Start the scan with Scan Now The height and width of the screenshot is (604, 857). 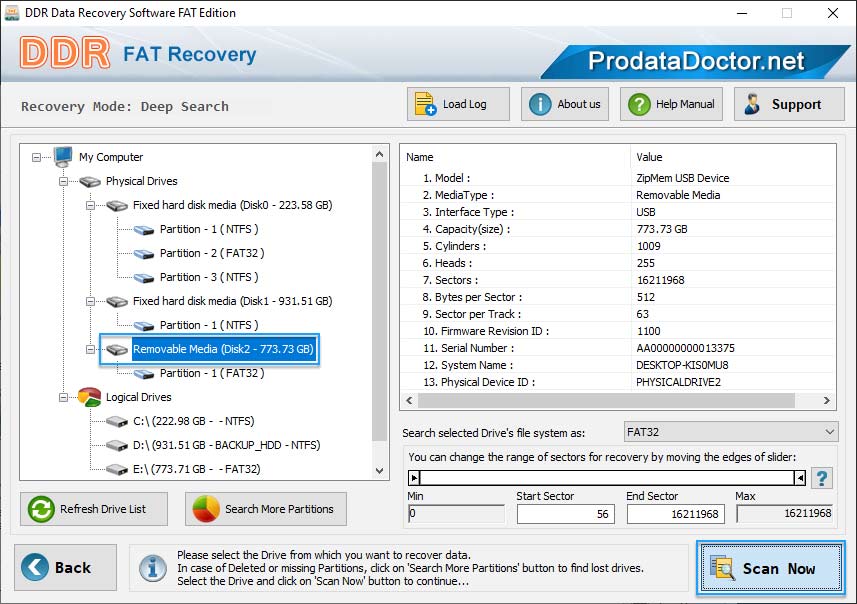point(771,567)
